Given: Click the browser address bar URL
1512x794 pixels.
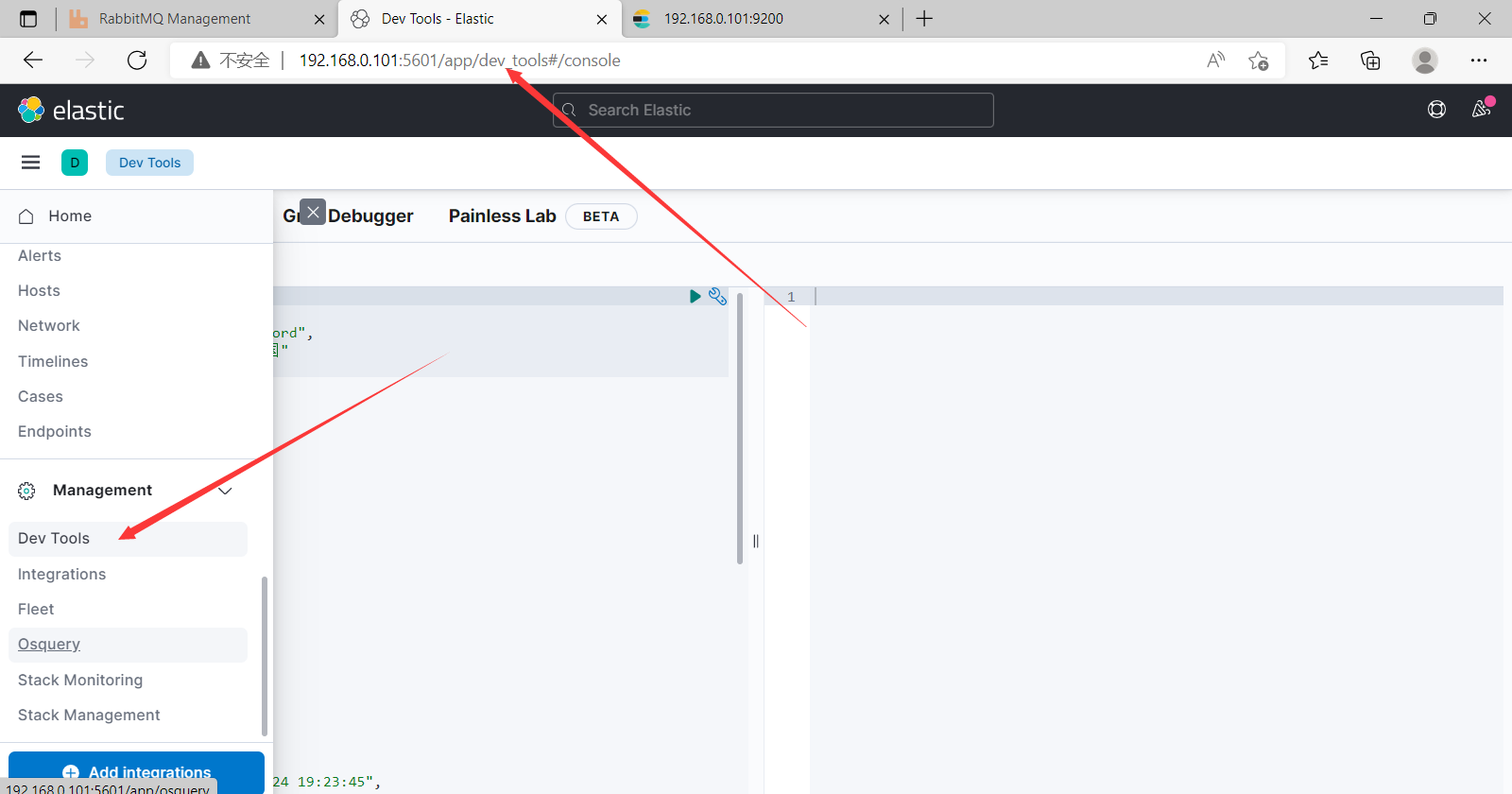Looking at the screenshot, I should (x=460, y=60).
